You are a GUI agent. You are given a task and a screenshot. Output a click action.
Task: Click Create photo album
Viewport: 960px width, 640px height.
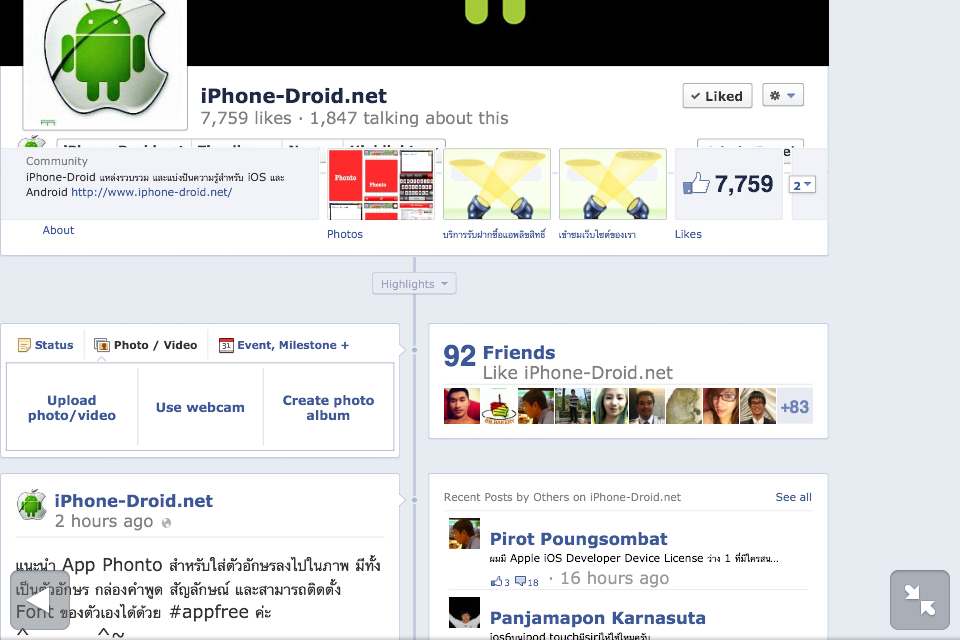328,408
